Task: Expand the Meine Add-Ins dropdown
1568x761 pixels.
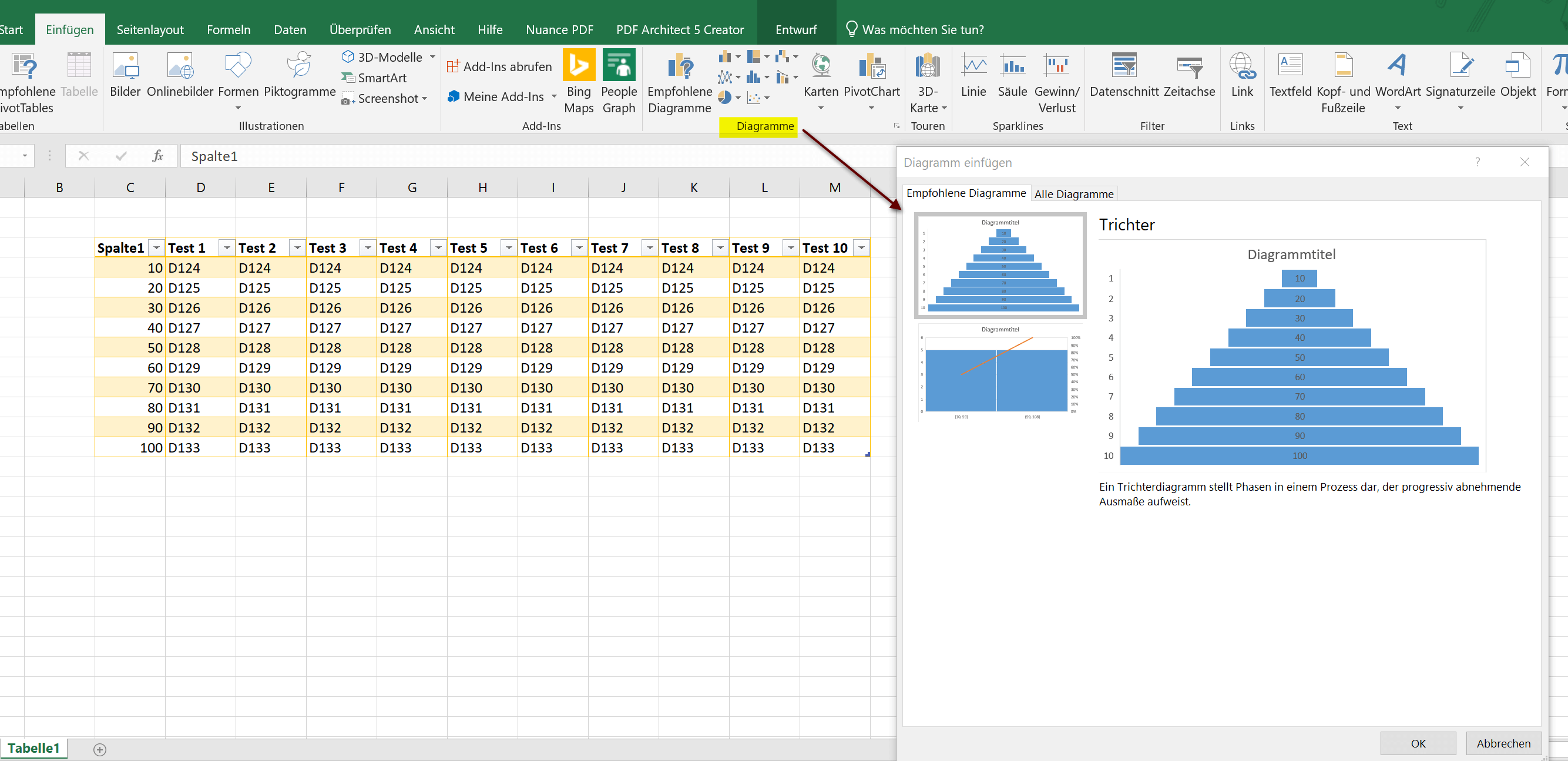Action: click(x=554, y=96)
